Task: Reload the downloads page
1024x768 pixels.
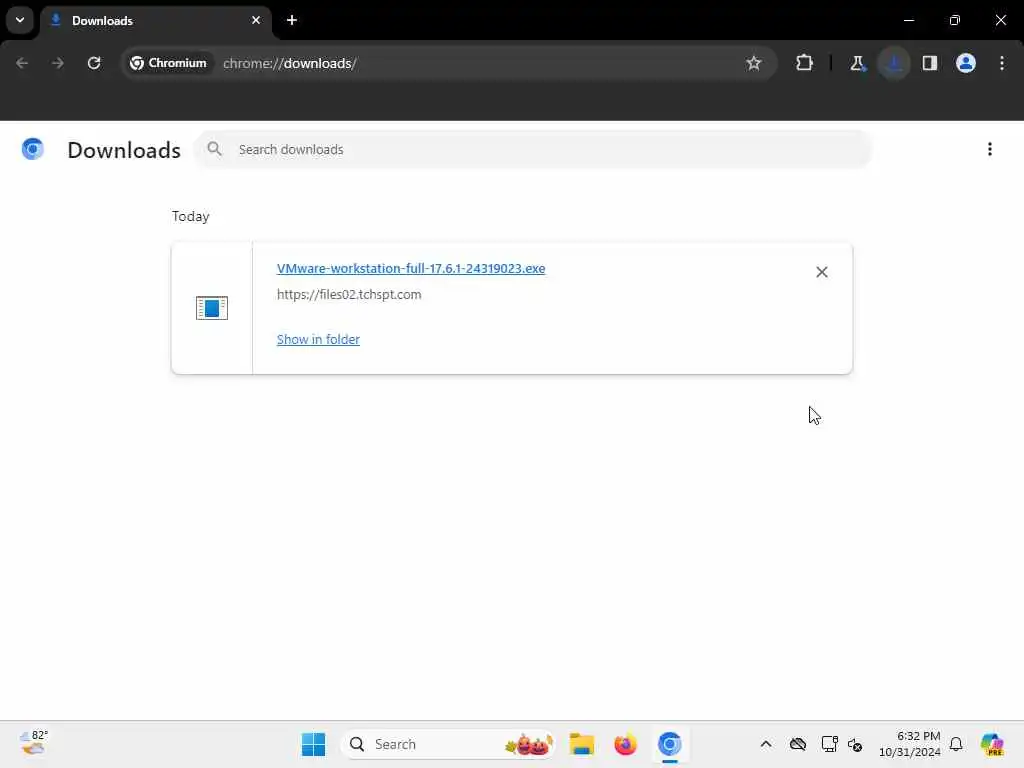Action: pos(94,63)
